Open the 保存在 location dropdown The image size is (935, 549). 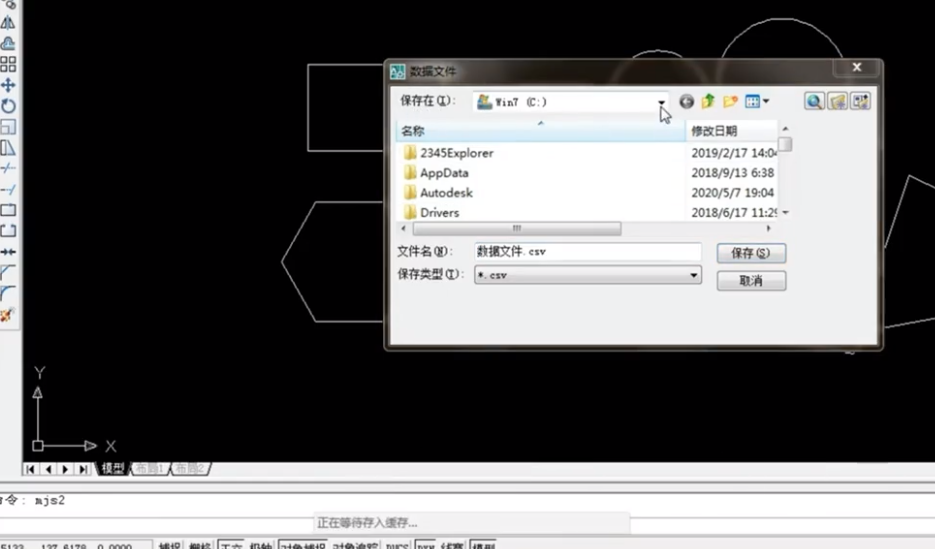click(661, 102)
